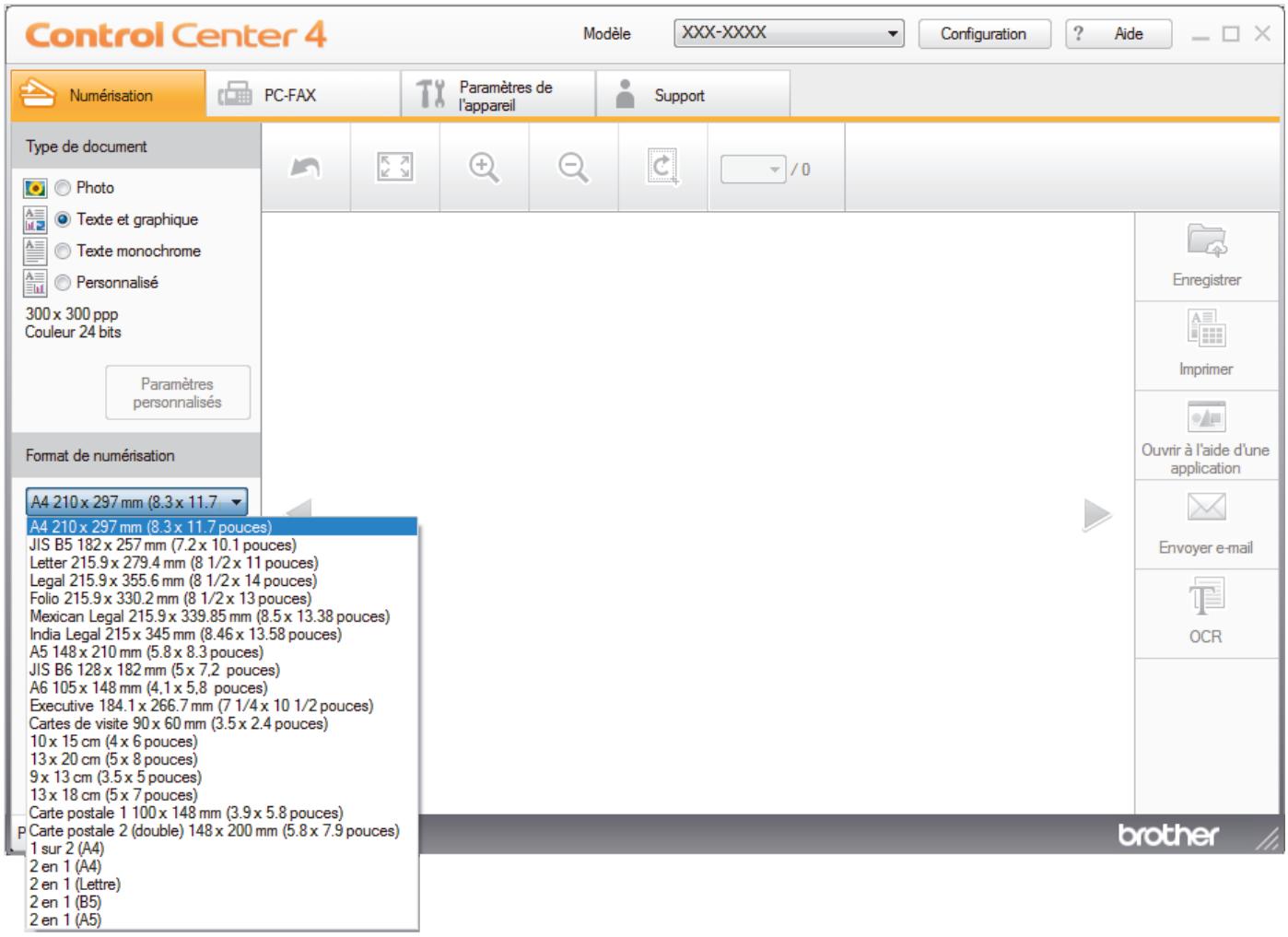Click the fit-to-window icon

pyautogui.click(x=394, y=168)
